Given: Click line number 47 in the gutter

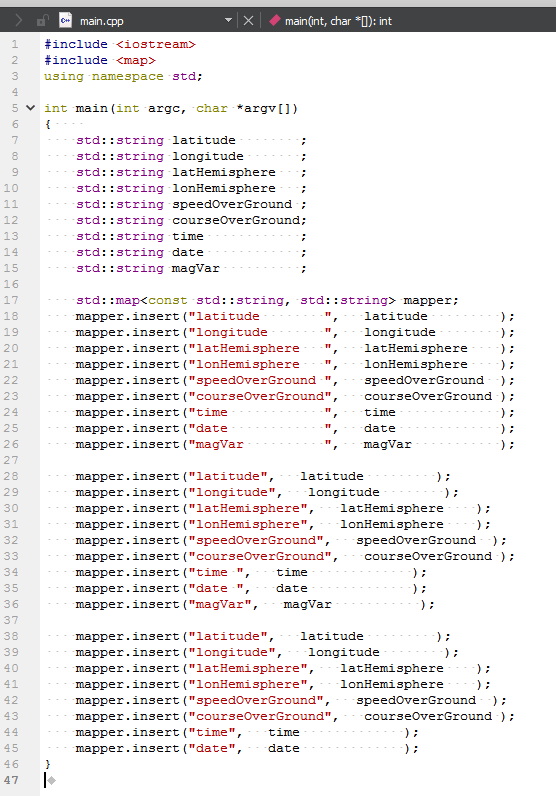Looking at the screenshot, I should pyautogui.click(x=11, y=780).
